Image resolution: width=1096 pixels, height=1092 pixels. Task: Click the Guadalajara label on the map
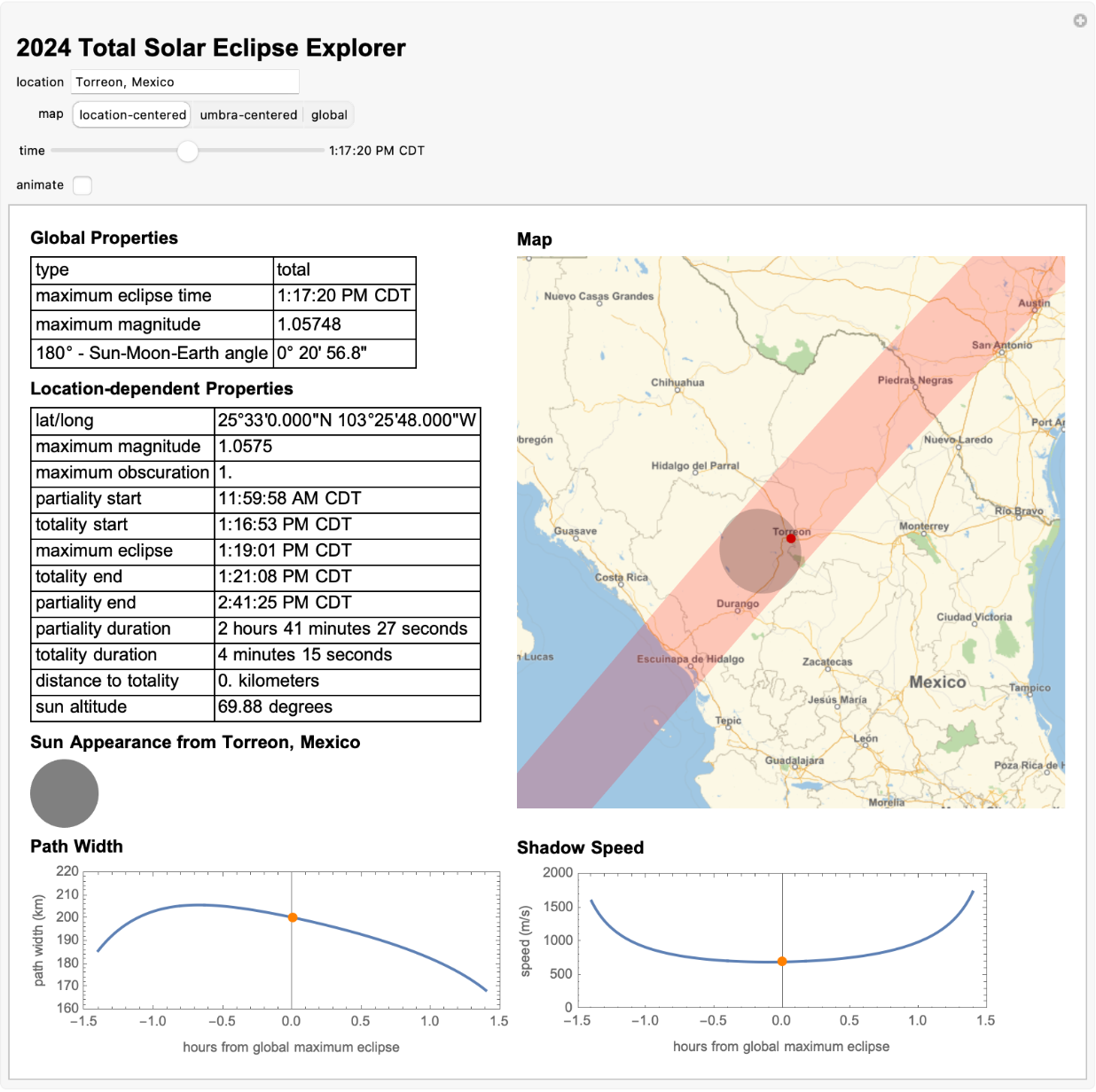[794, 760]
